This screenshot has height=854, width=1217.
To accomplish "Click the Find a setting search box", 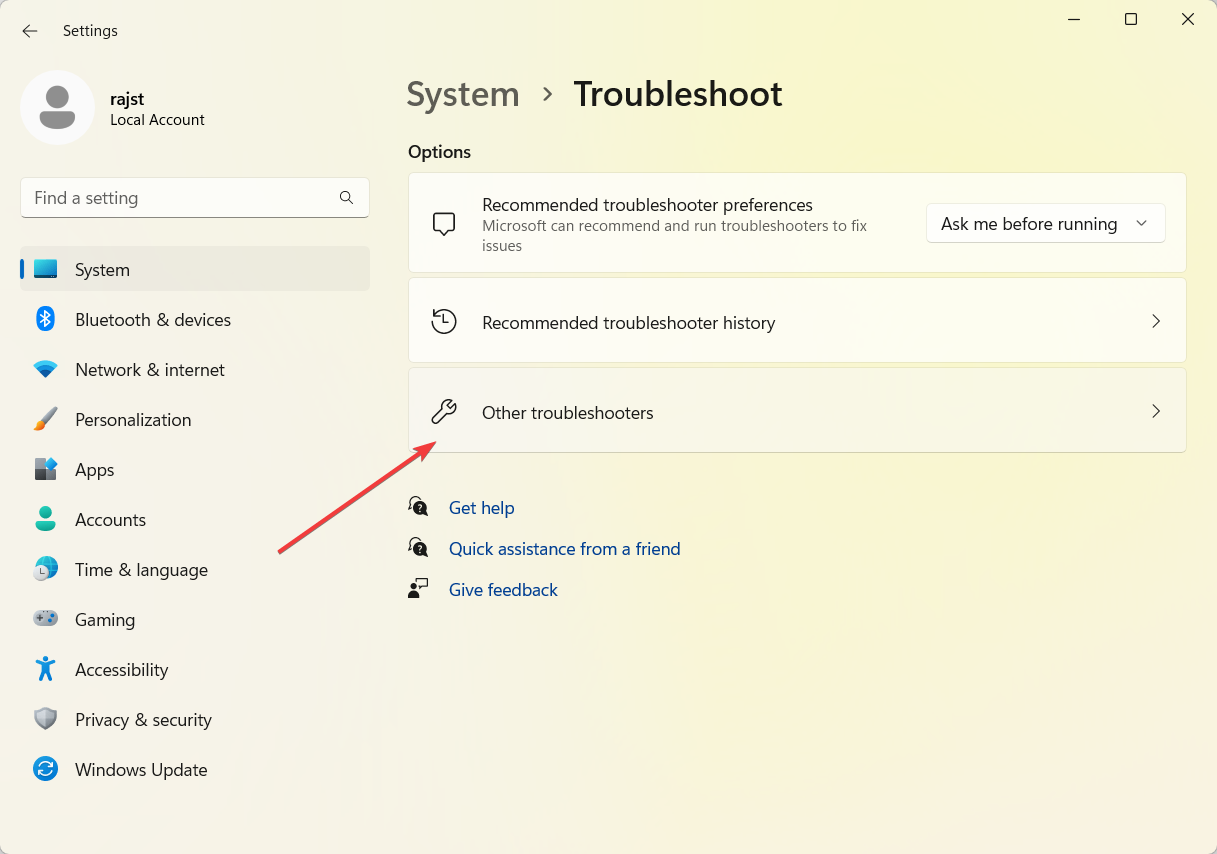I will click(x=180, y=198).
